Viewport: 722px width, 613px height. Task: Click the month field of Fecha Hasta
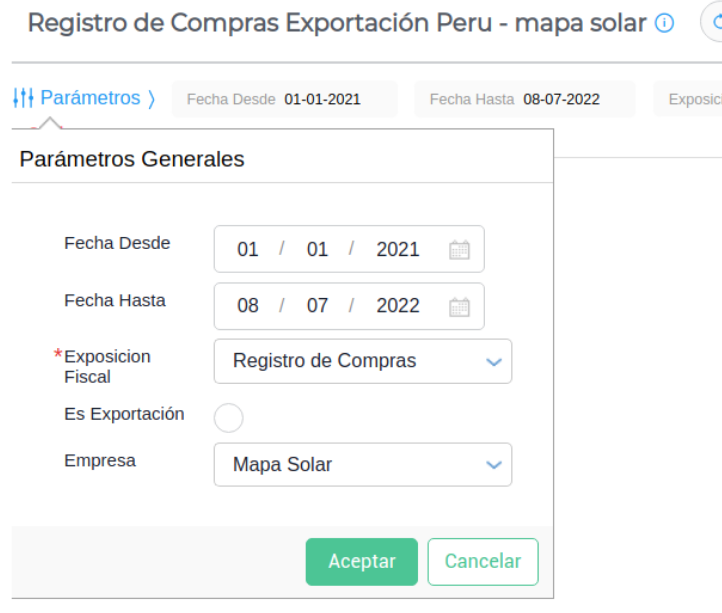click(x=317, y=306)
